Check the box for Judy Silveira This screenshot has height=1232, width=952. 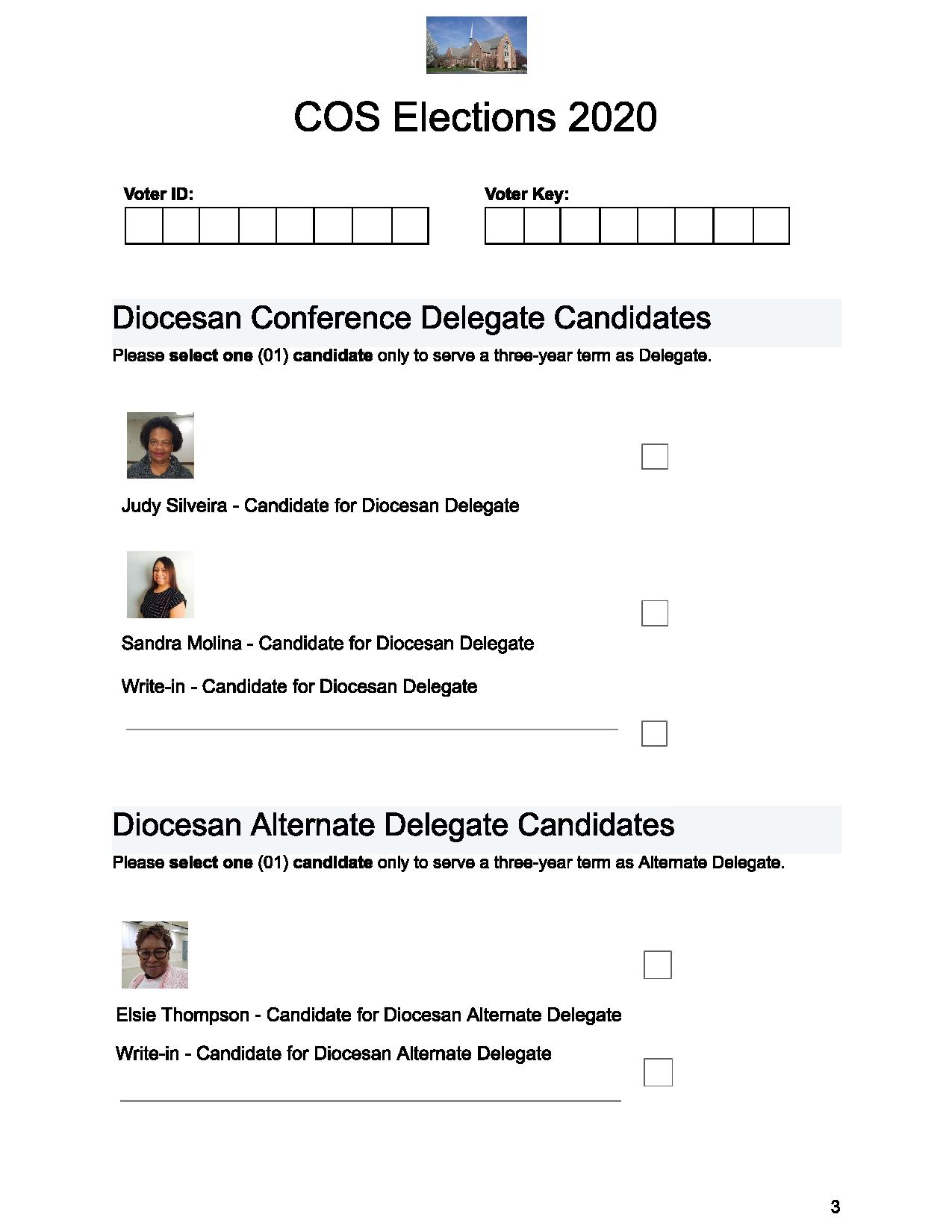(654, 456)
